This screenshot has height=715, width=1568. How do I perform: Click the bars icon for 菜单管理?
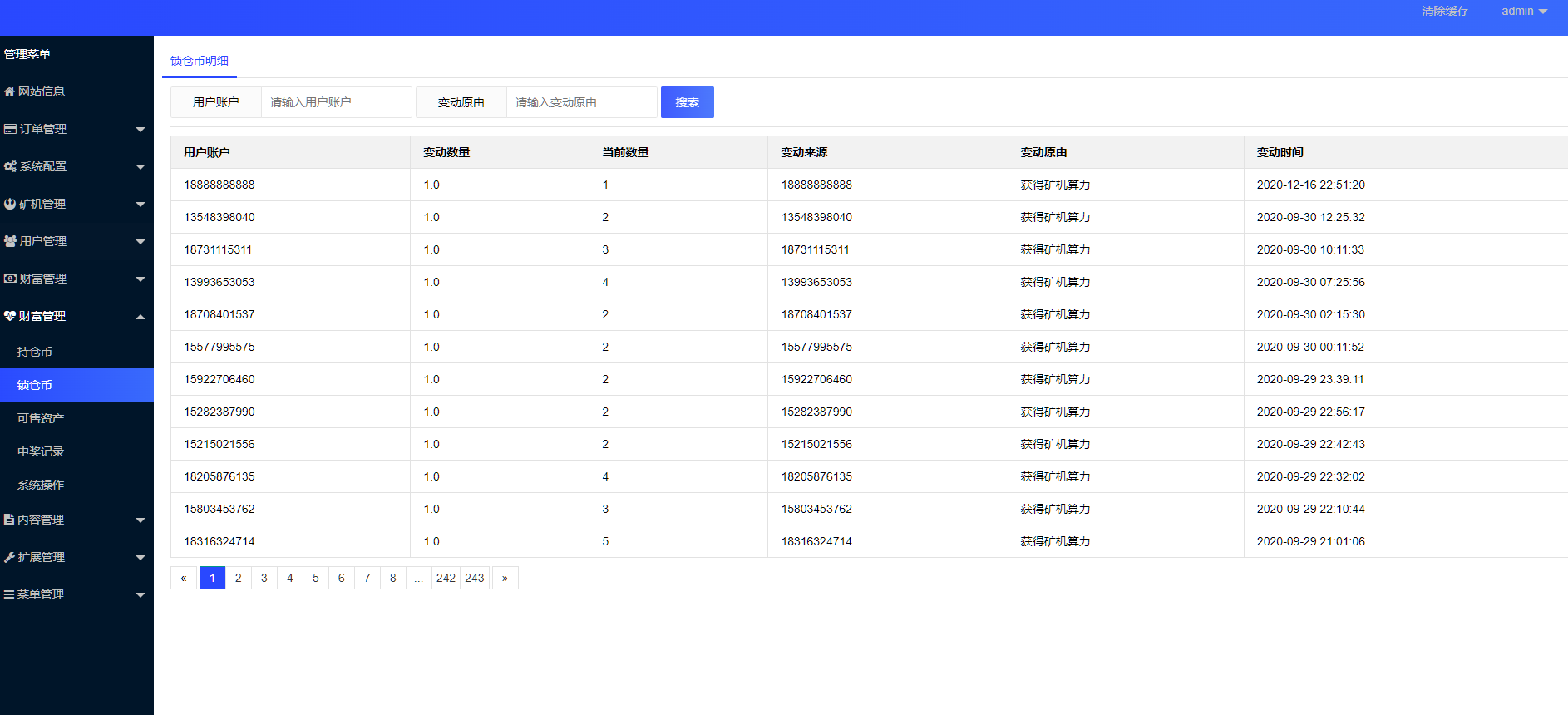pyautogui.click(x=9, y=594)
